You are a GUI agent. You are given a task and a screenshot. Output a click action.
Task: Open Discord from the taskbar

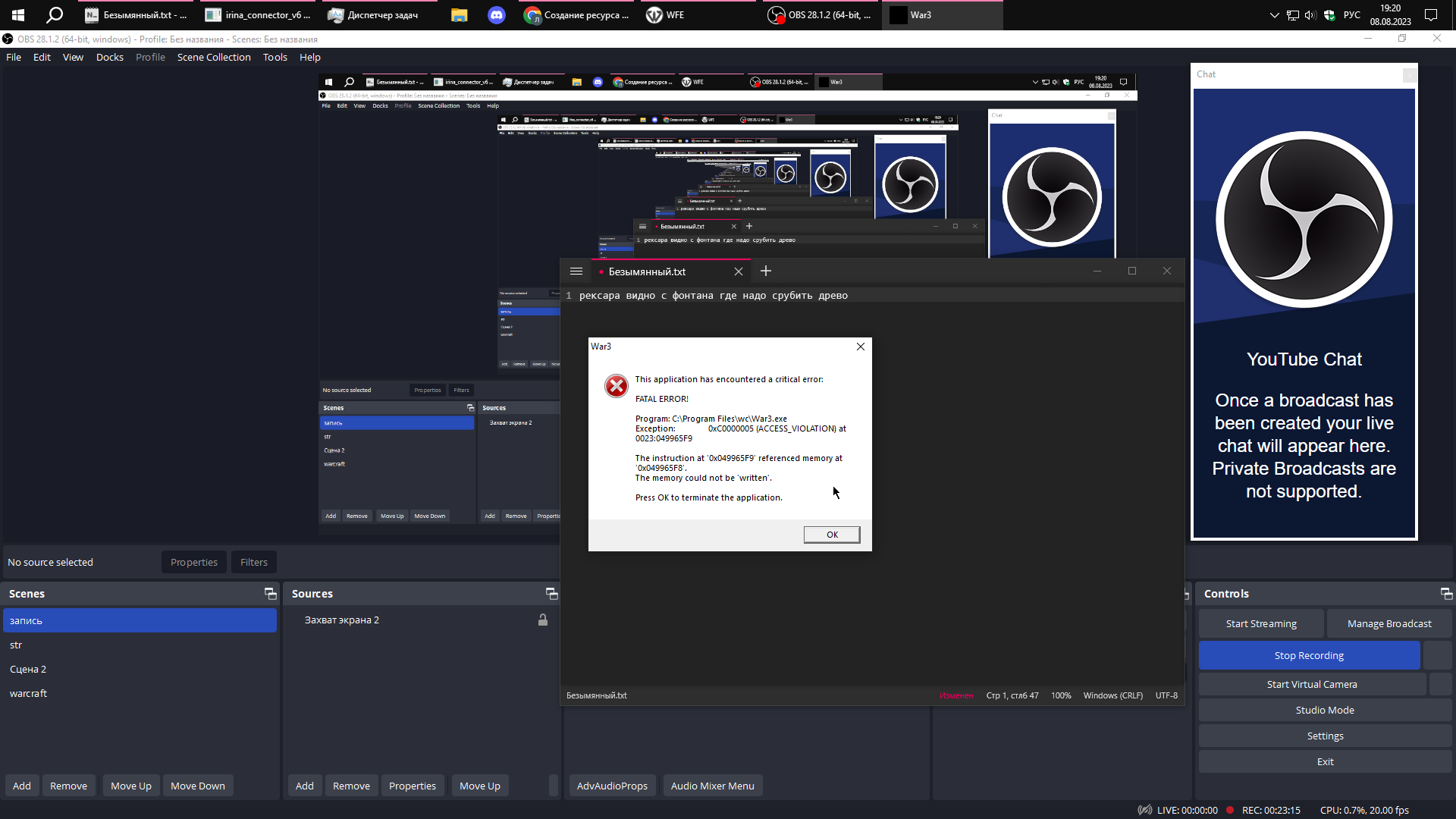(x=496, y=15)
